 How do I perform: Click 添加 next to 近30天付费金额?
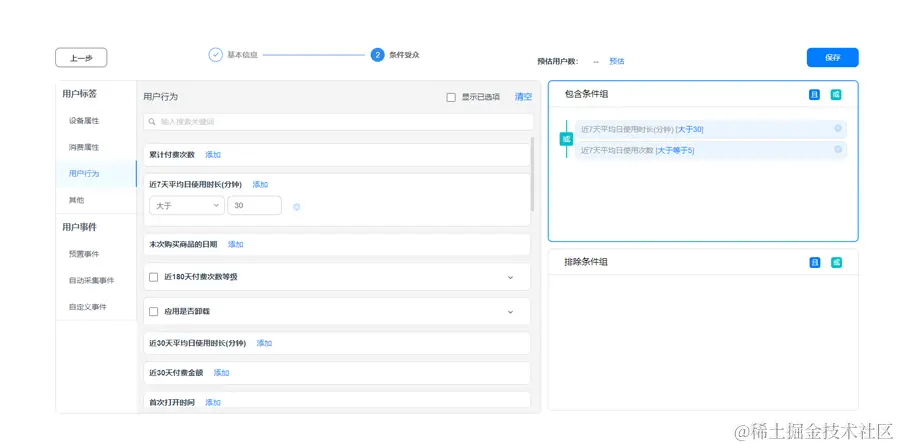point(221,373)
